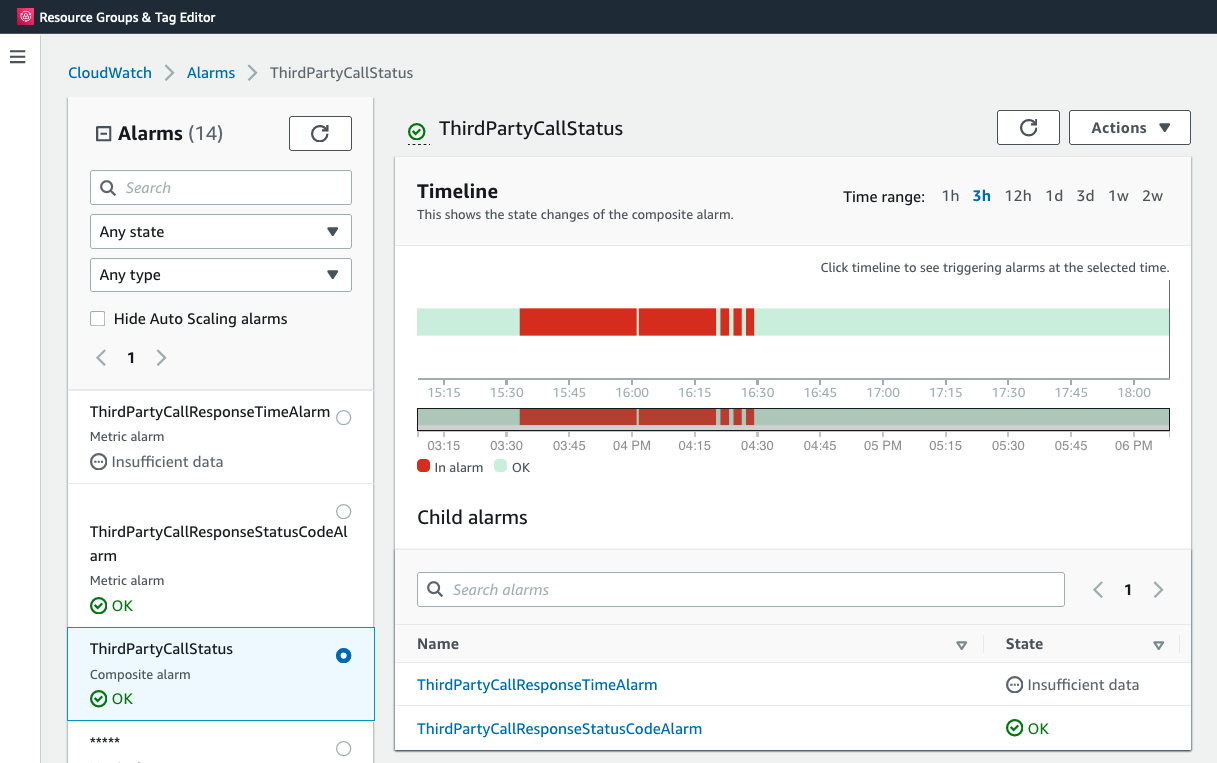
Task: Go to next page of Alarms list
Action: [x=162, y=358]
